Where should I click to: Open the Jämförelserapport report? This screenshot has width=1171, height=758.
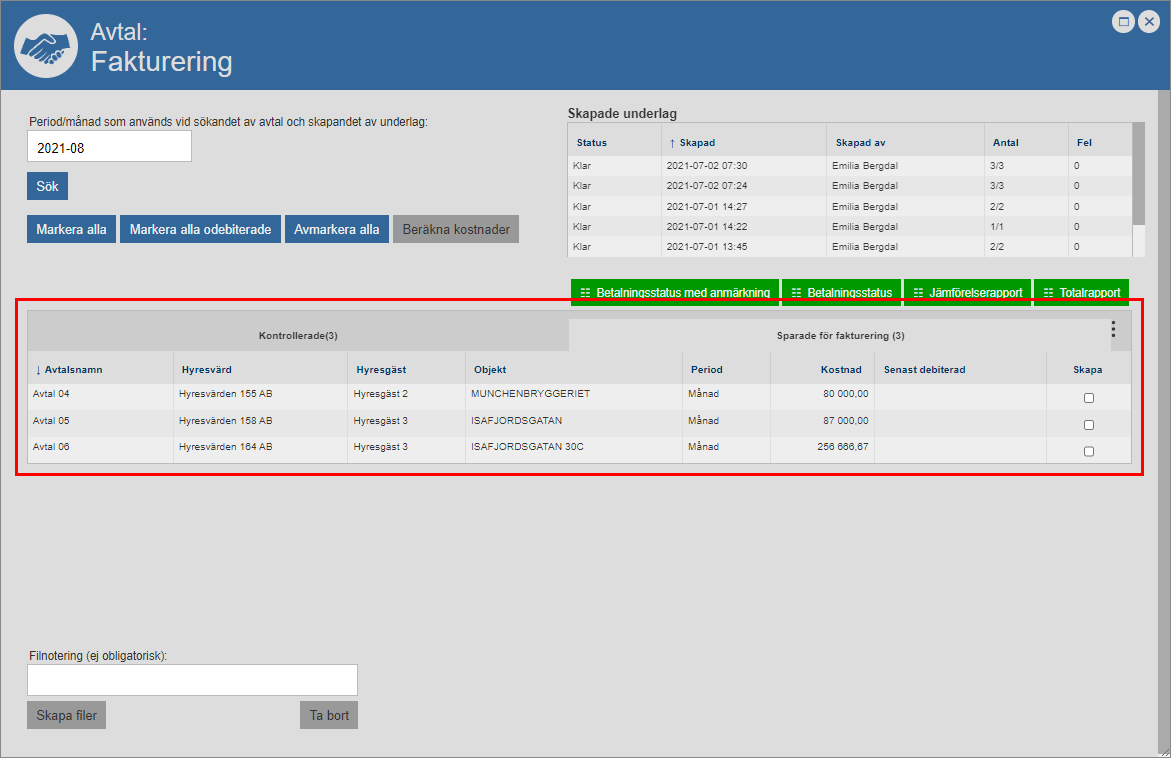(x=966, y=293)
